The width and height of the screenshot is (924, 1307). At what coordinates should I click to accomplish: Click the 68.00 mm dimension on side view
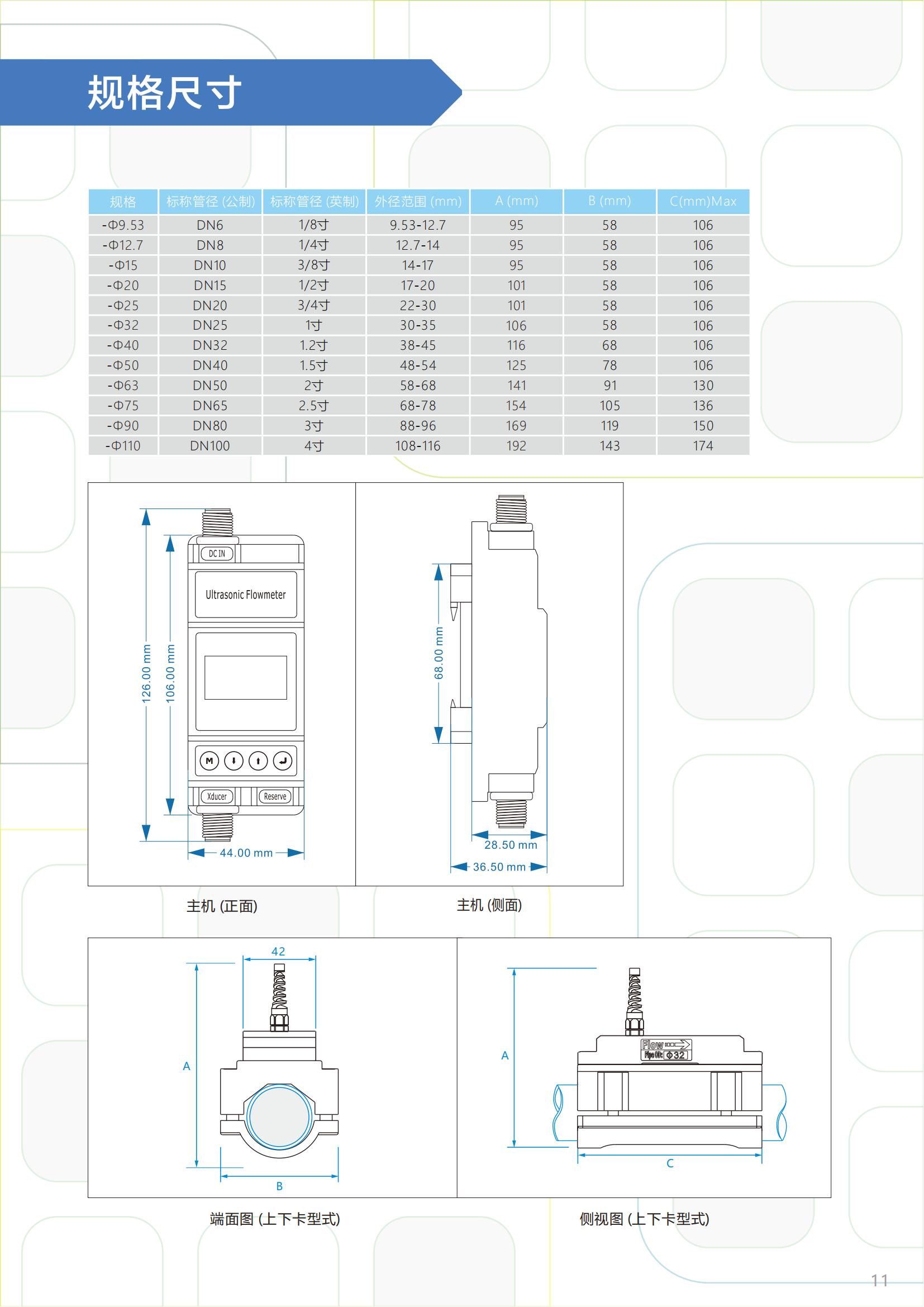(439, 653)
